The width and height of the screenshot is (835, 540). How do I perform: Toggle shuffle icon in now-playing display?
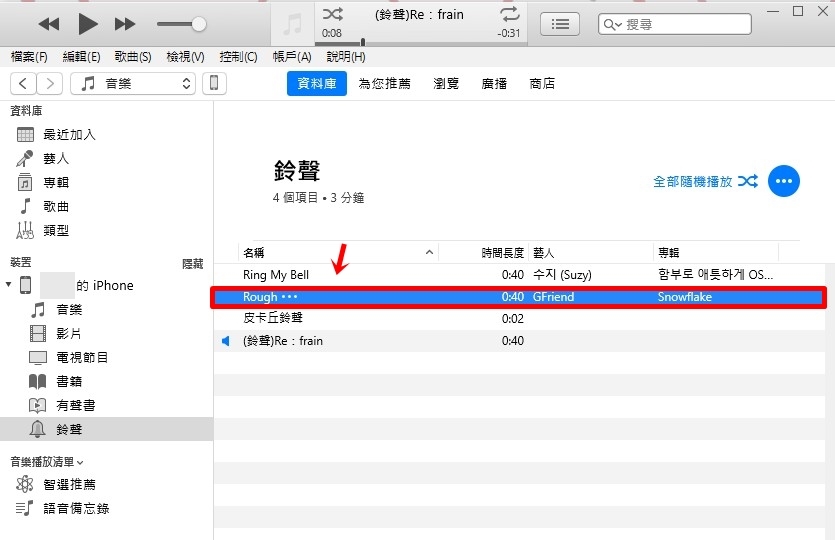click(x=333, y=14)
